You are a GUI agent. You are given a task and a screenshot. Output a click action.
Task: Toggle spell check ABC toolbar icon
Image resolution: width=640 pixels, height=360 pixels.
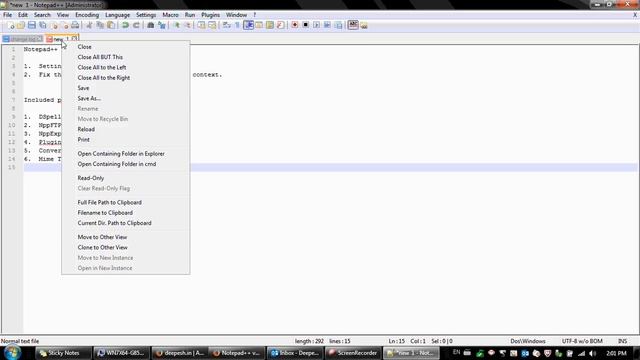[x=353, y=25]
